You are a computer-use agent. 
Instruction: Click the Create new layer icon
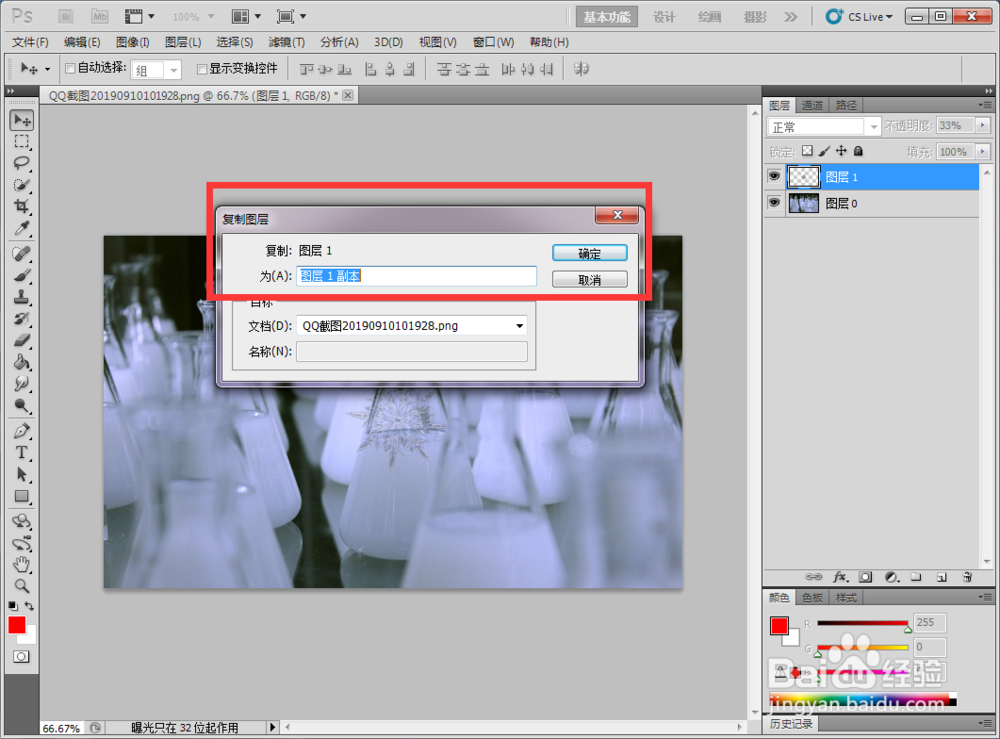click(x=941, y=577)
